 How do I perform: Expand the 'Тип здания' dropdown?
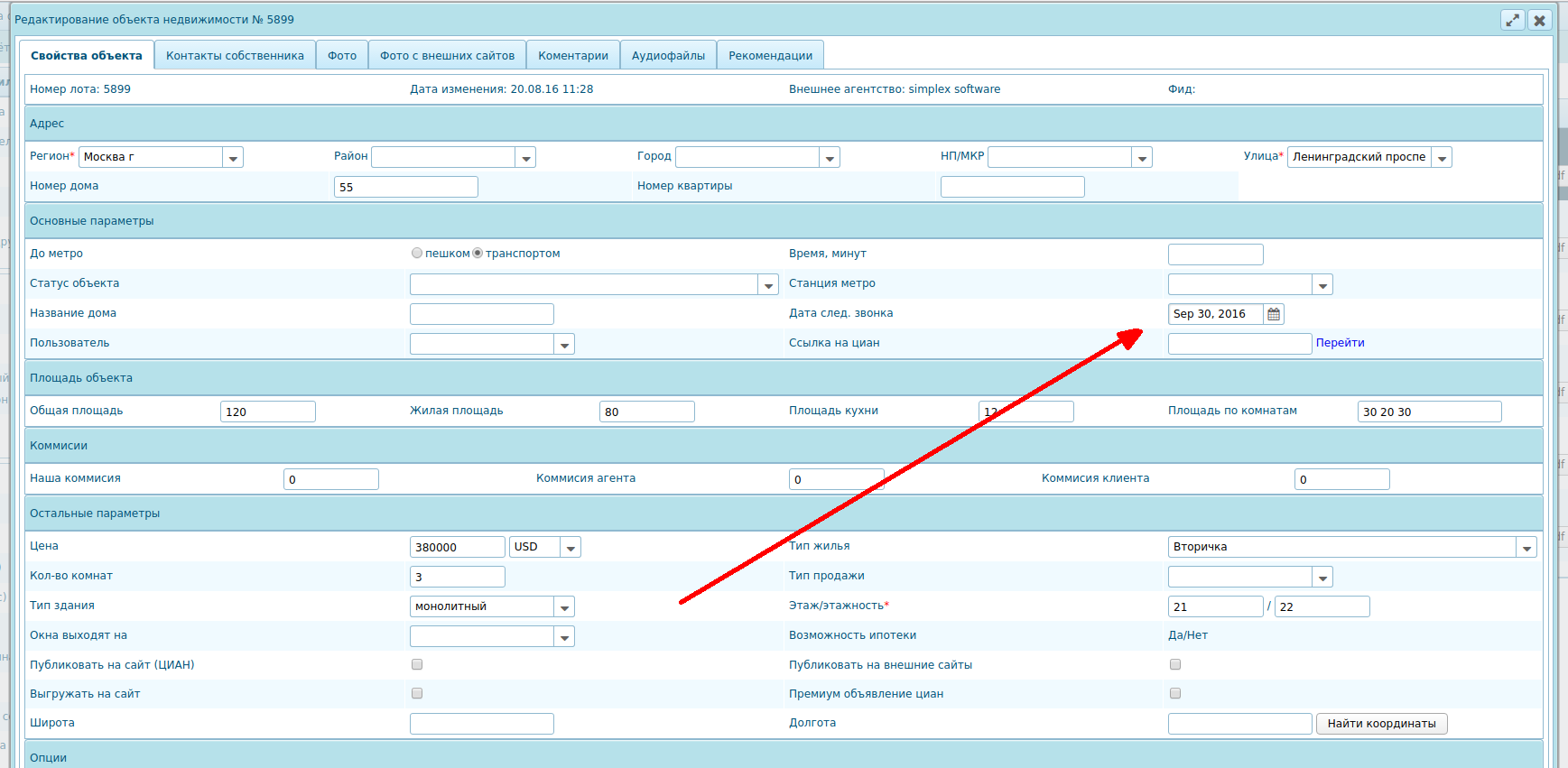click(564, 607)
